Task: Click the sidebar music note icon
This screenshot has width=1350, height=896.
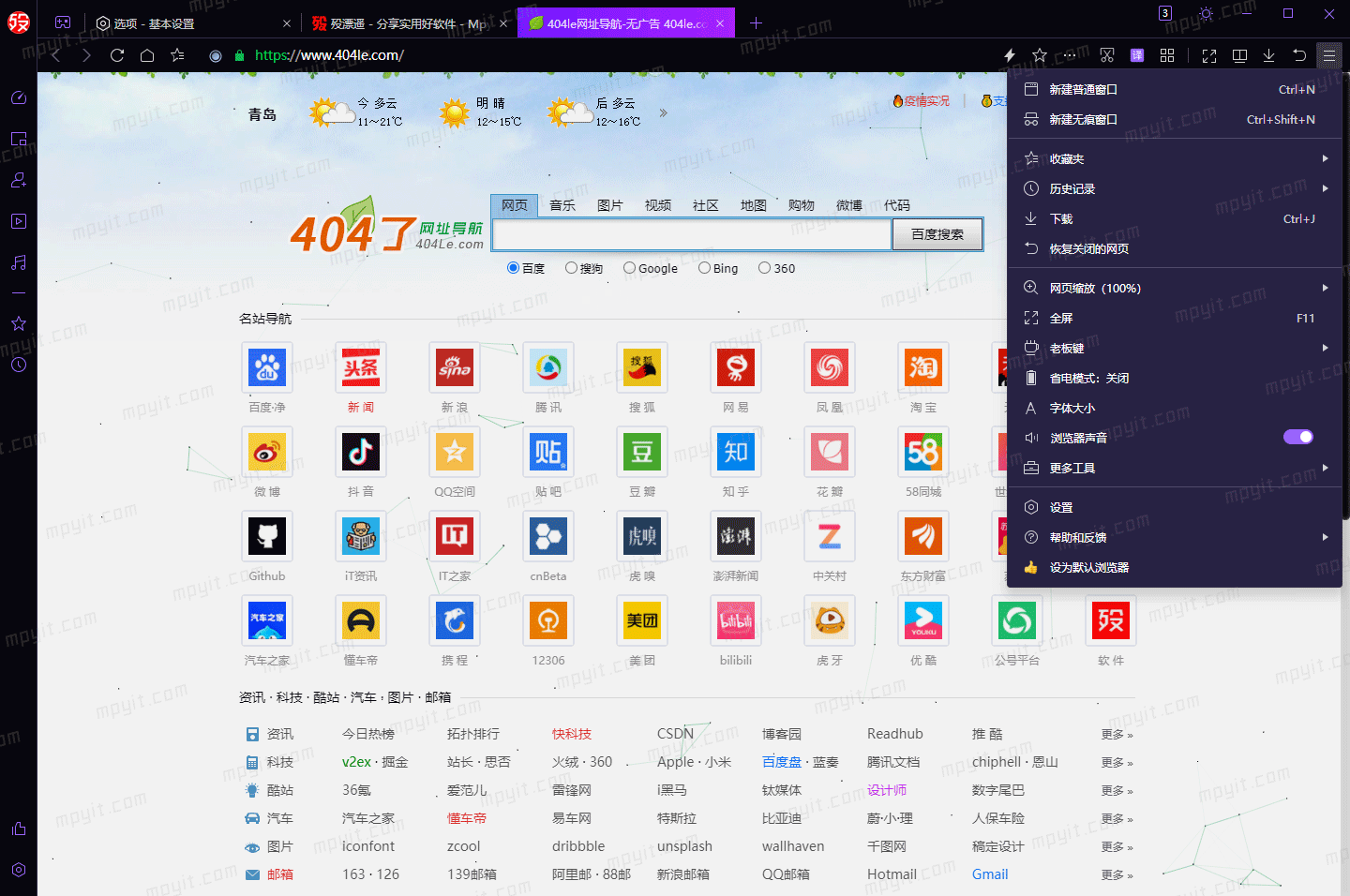Action: (x=19, y=262)
